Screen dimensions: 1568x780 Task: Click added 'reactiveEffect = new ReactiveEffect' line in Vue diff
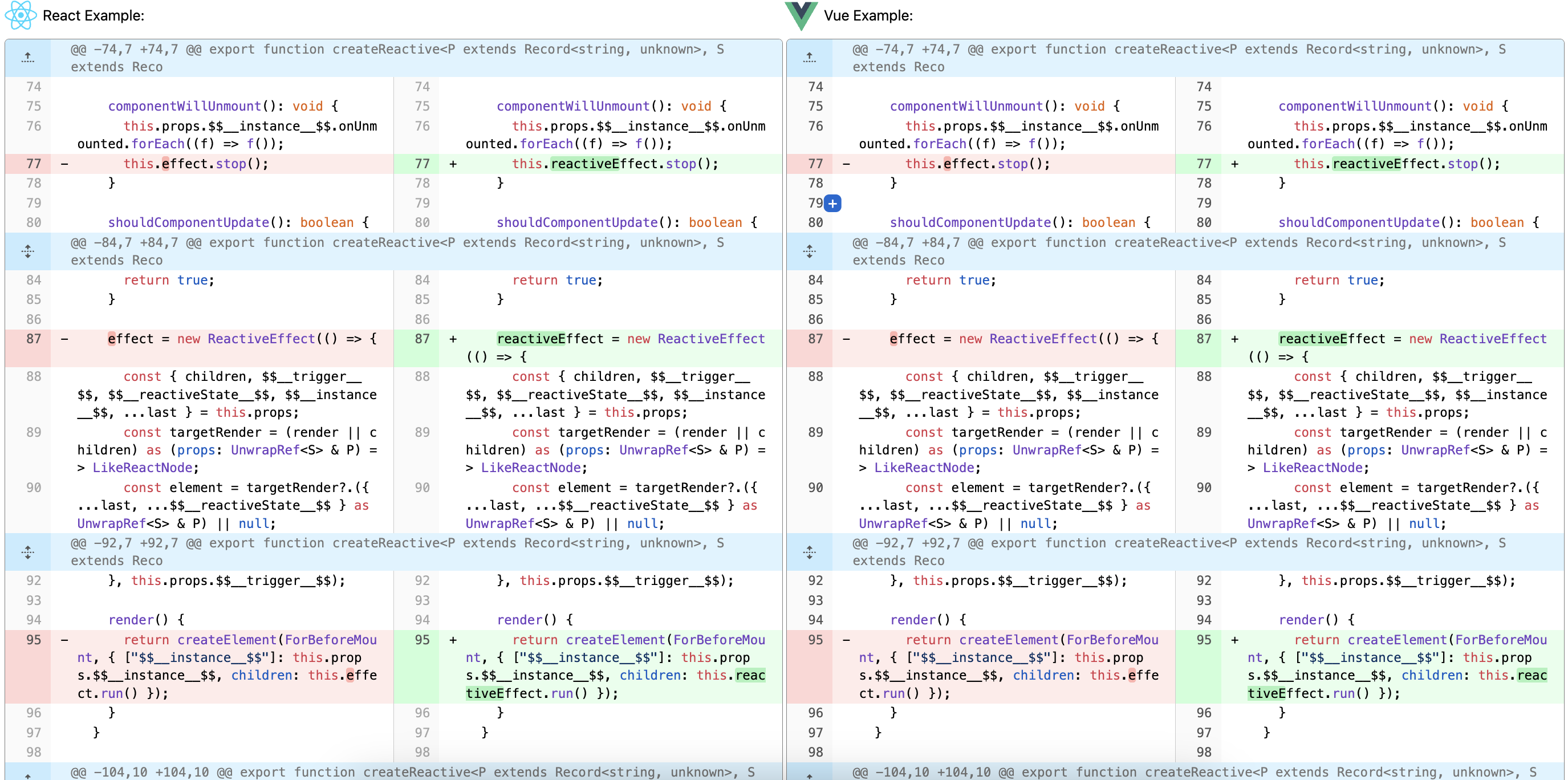click(x=1412, y=339)
